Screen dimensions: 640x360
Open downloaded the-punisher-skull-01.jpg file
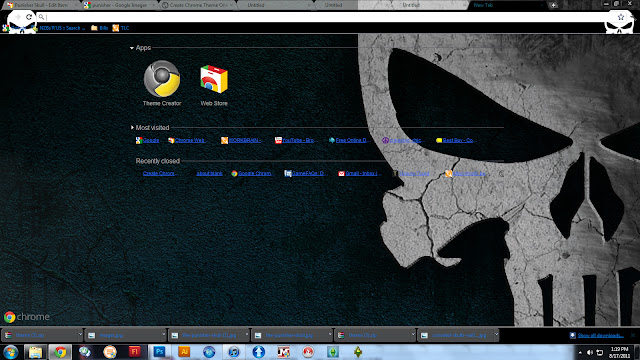point(206,335)
